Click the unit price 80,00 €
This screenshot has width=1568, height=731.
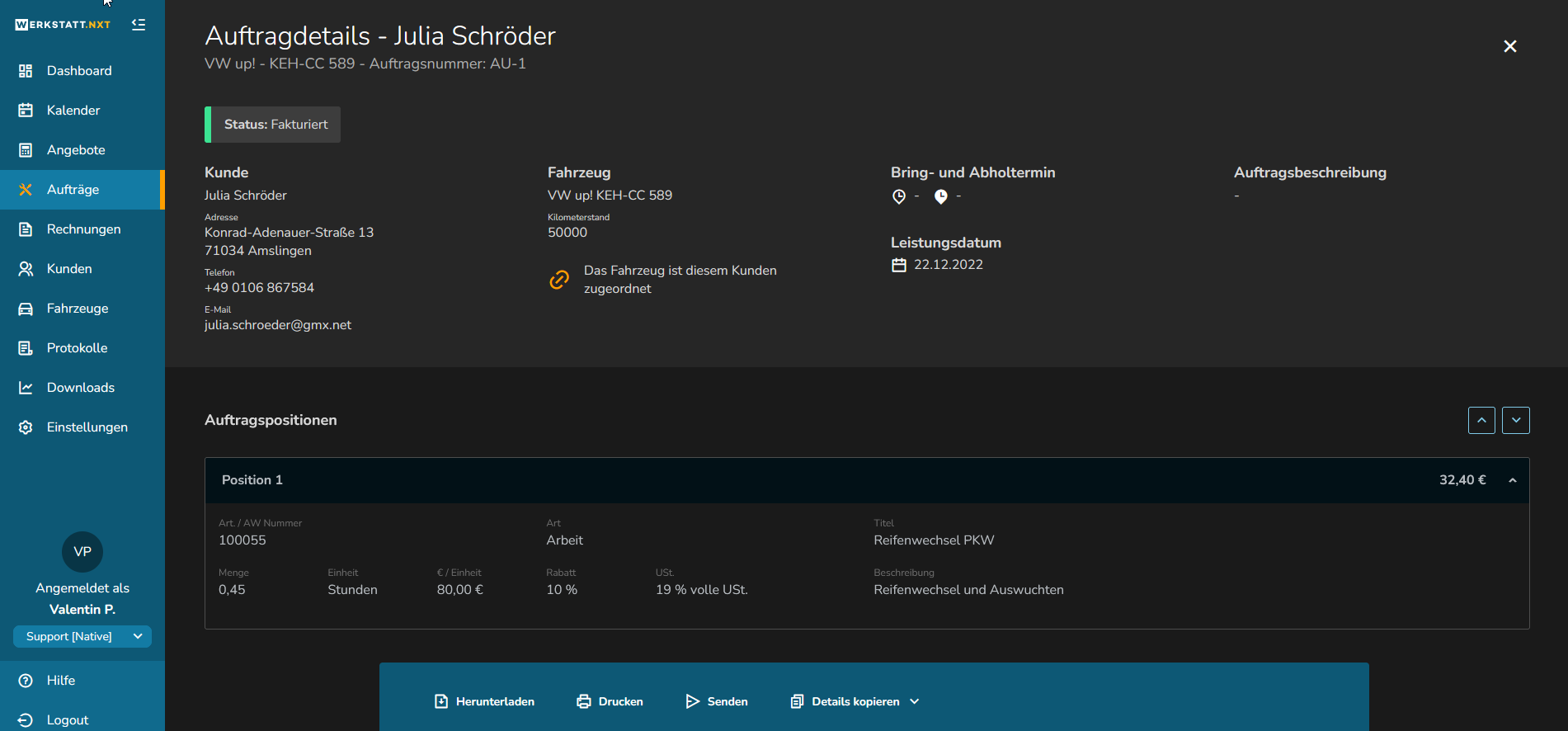pyautogui.click(x=460, y=590)
